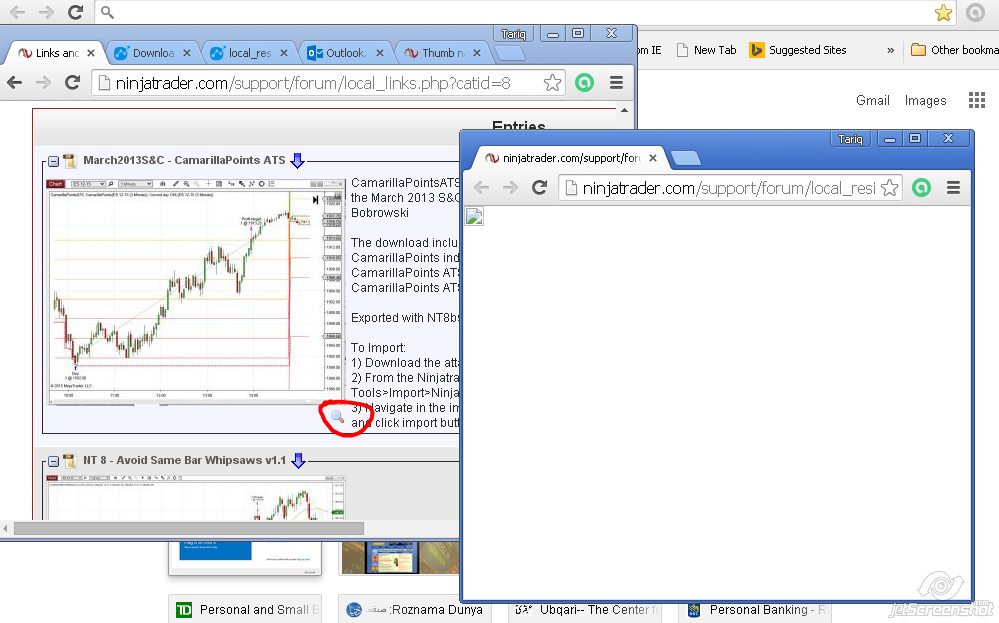The image size is (999, 623).
Task: Open the Suggested Sites bookmark
Action: (798, 50)
